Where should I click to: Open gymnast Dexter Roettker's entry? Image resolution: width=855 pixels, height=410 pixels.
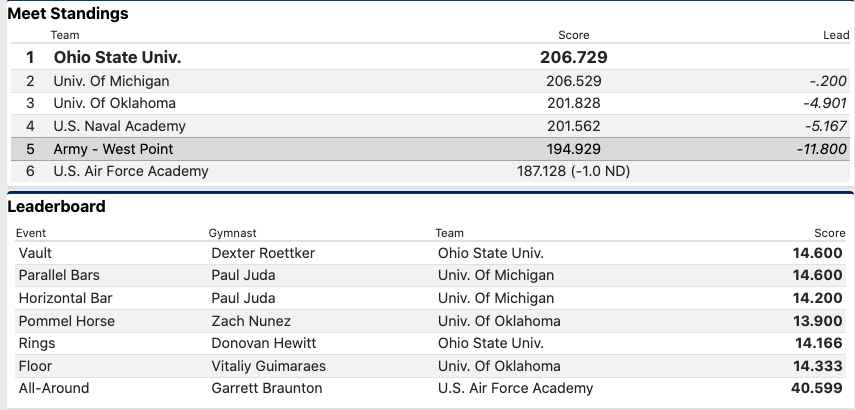263,253
